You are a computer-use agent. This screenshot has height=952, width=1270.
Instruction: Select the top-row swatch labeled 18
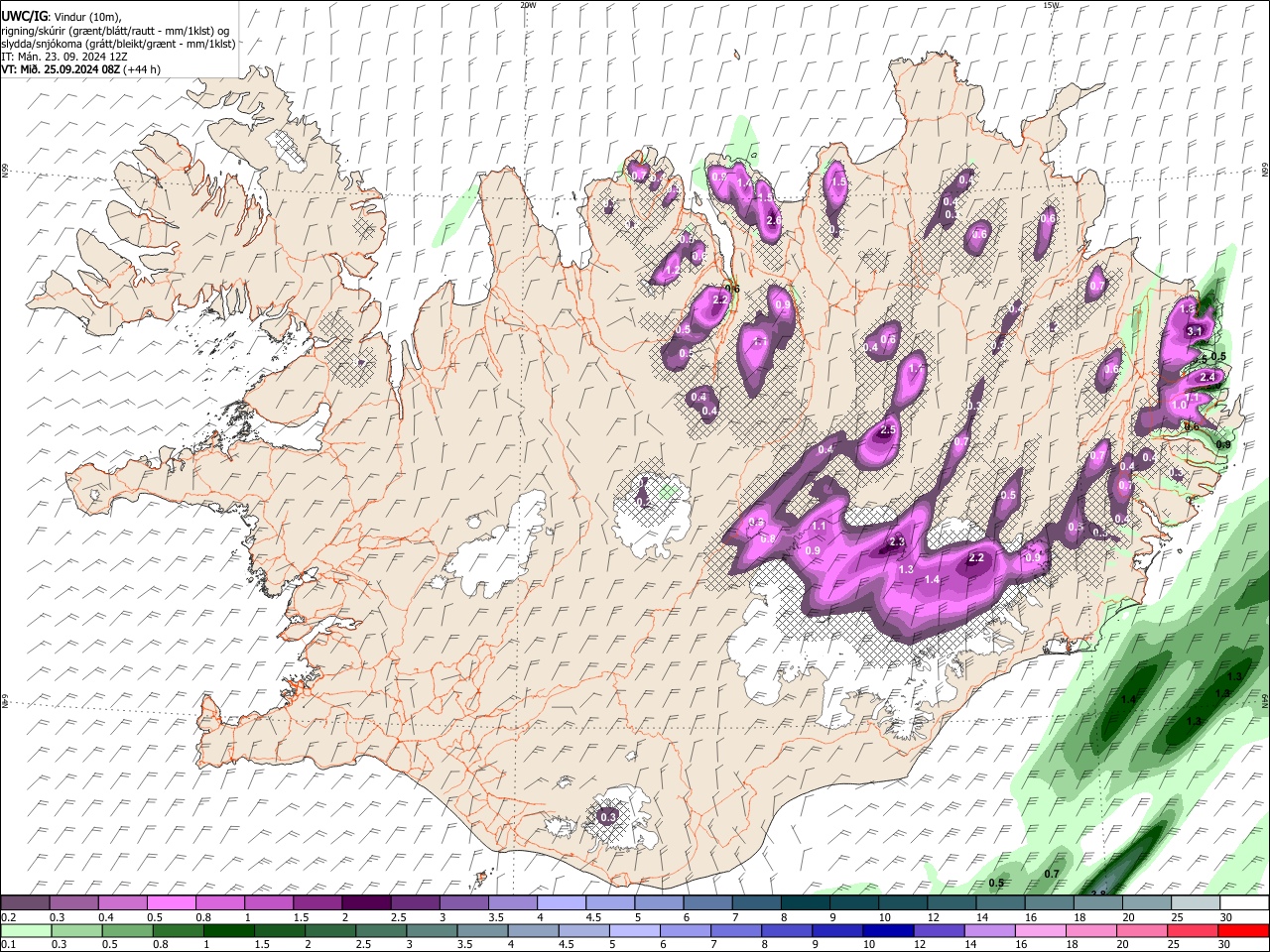1098,902
